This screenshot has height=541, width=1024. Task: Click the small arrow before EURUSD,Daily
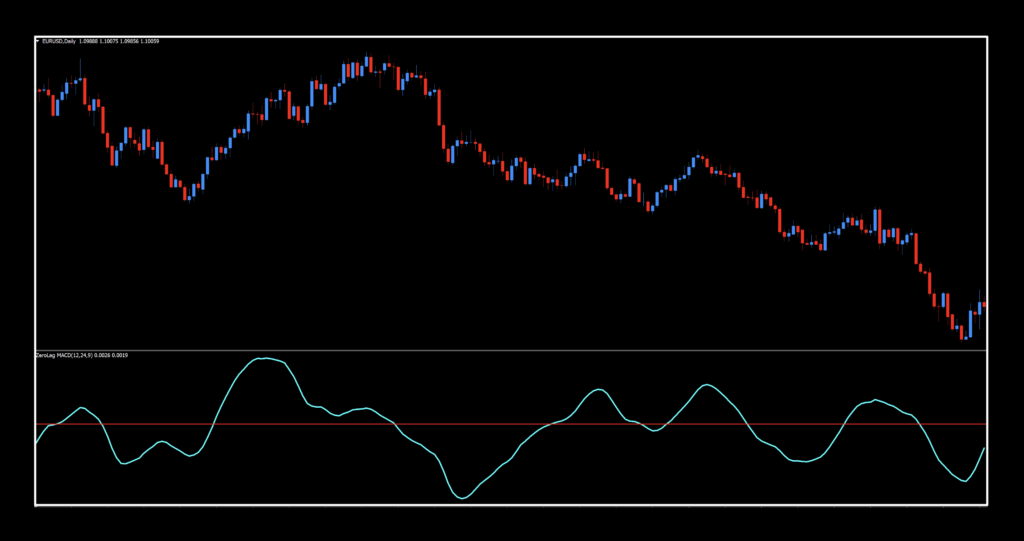39,41
